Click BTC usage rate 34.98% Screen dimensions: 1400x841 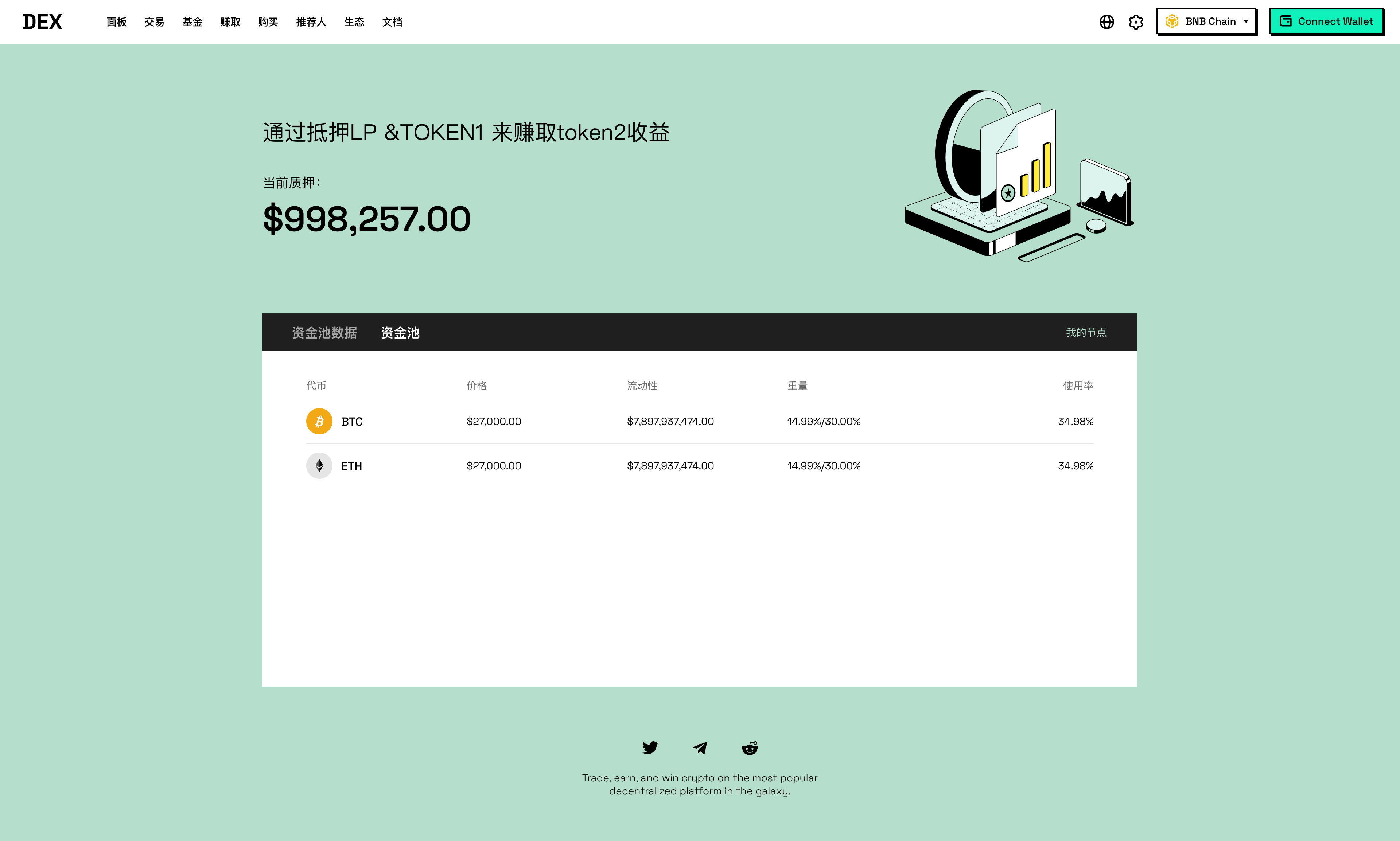tap(1076, 422)
